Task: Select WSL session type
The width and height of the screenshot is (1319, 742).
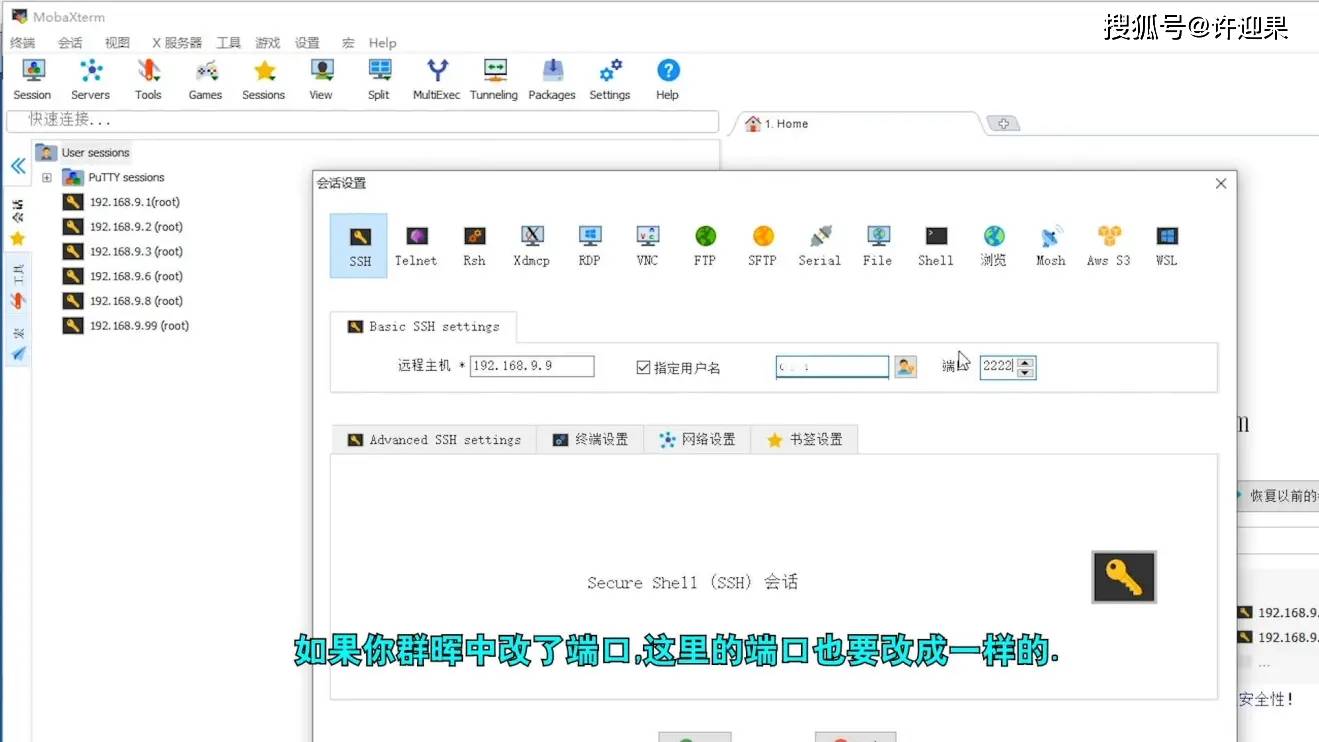Action: pos(1167,246)
